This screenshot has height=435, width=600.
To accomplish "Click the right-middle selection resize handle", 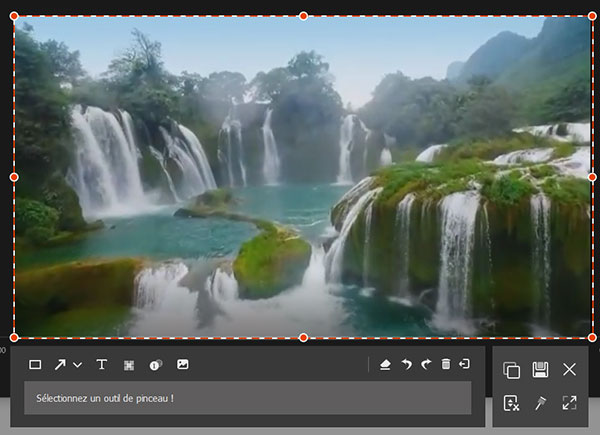I will pos(592,177).
